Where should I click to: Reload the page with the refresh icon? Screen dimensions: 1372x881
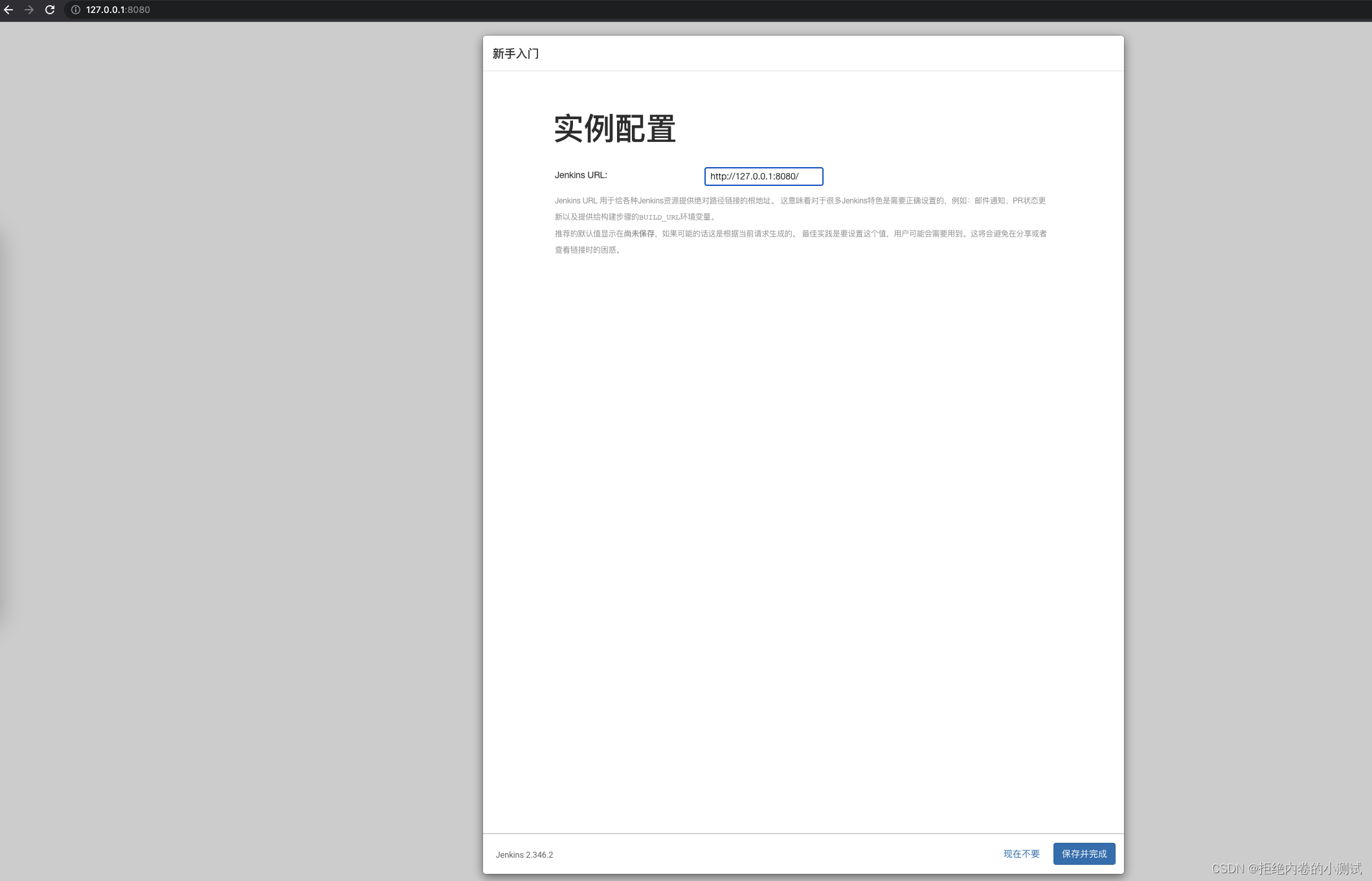coord(50,10)
